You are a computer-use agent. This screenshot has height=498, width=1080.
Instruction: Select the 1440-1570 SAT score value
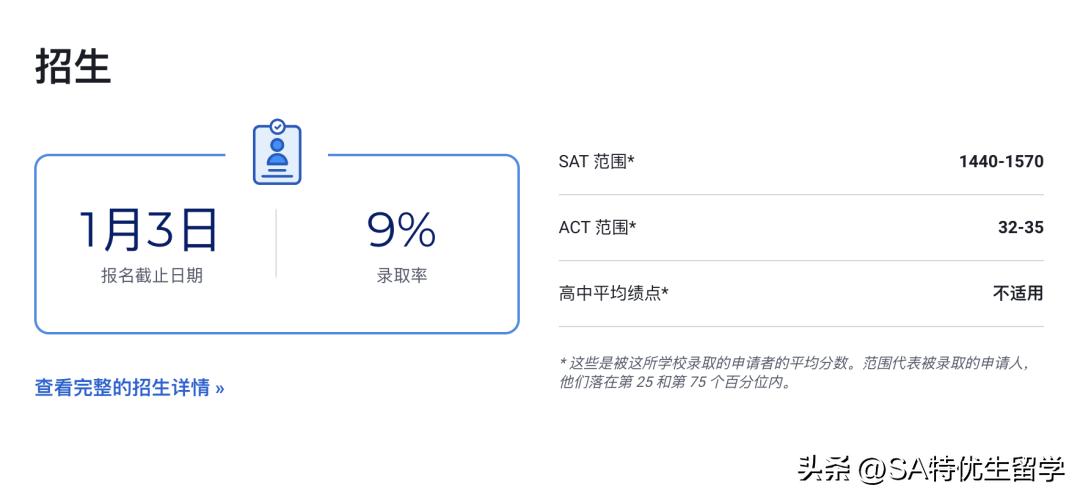[x=1000, y=162]
